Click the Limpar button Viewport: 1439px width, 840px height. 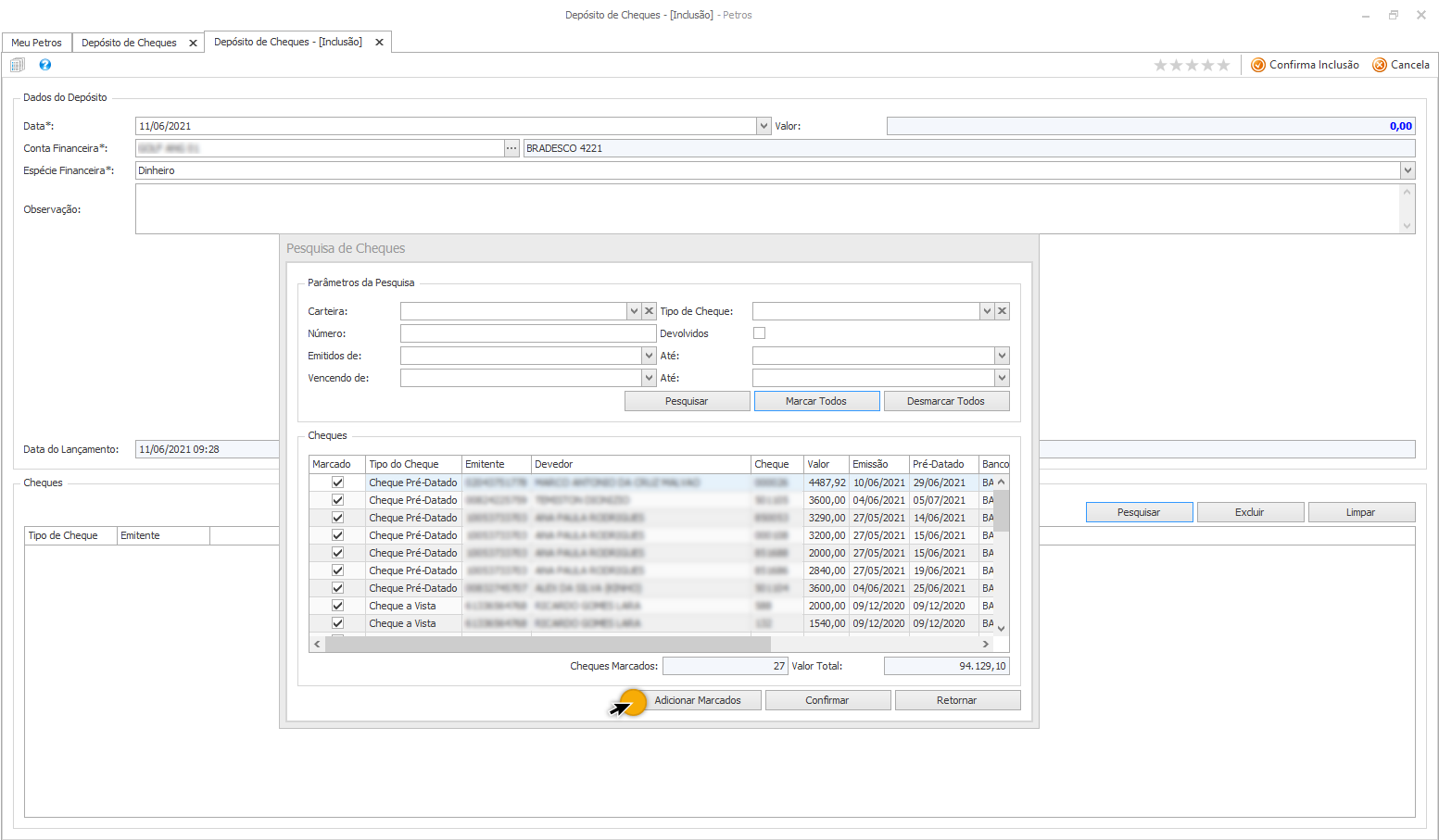click(1361, 512)
